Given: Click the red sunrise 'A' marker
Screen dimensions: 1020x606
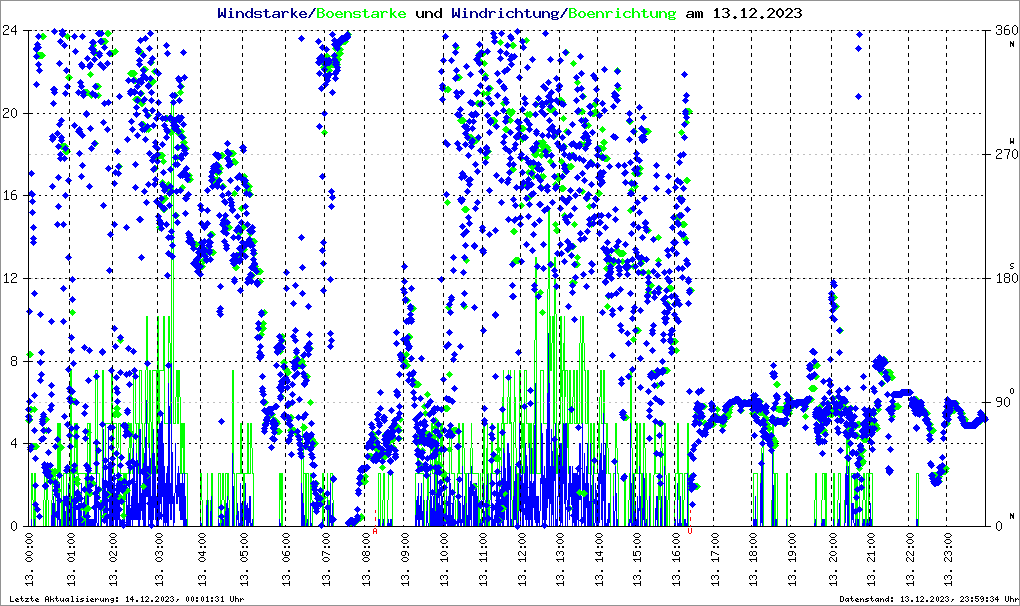Looking at the screenshot, I should [375, 531].
